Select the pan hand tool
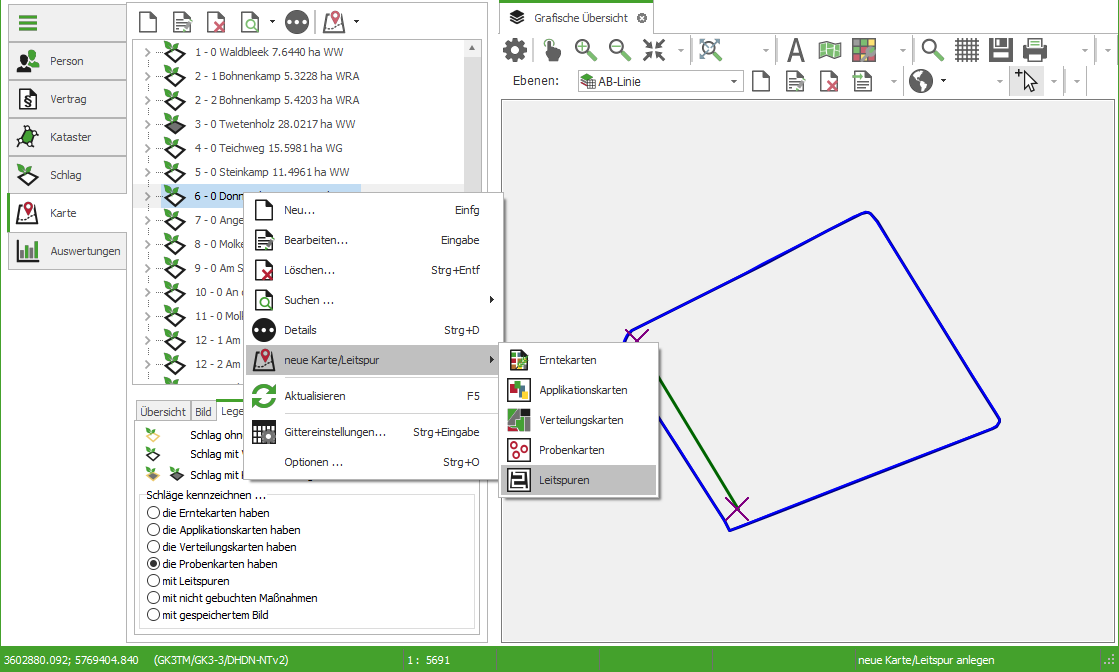This screenshot has height=672, width=1119. coord(552,50)
